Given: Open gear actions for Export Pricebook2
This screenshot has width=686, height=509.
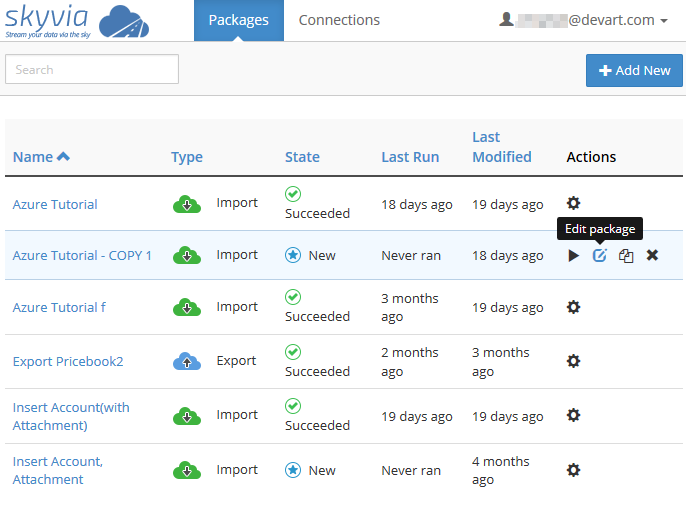Looking at the screenshot, I should [x=573, y=362].
